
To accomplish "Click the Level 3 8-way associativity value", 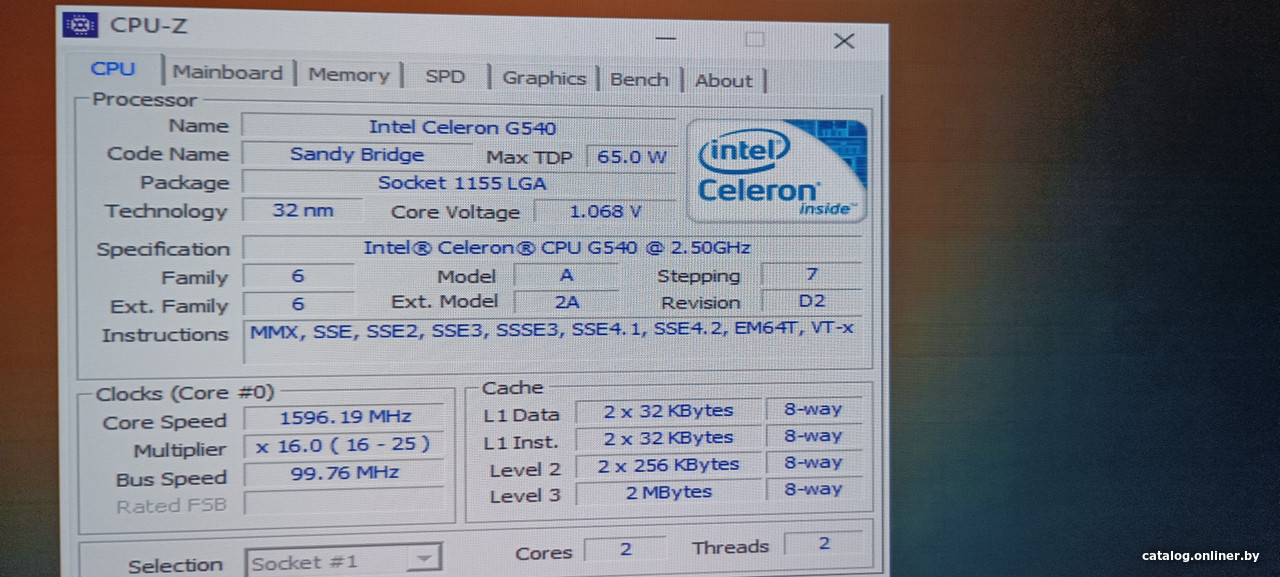I will pos(813,489).
